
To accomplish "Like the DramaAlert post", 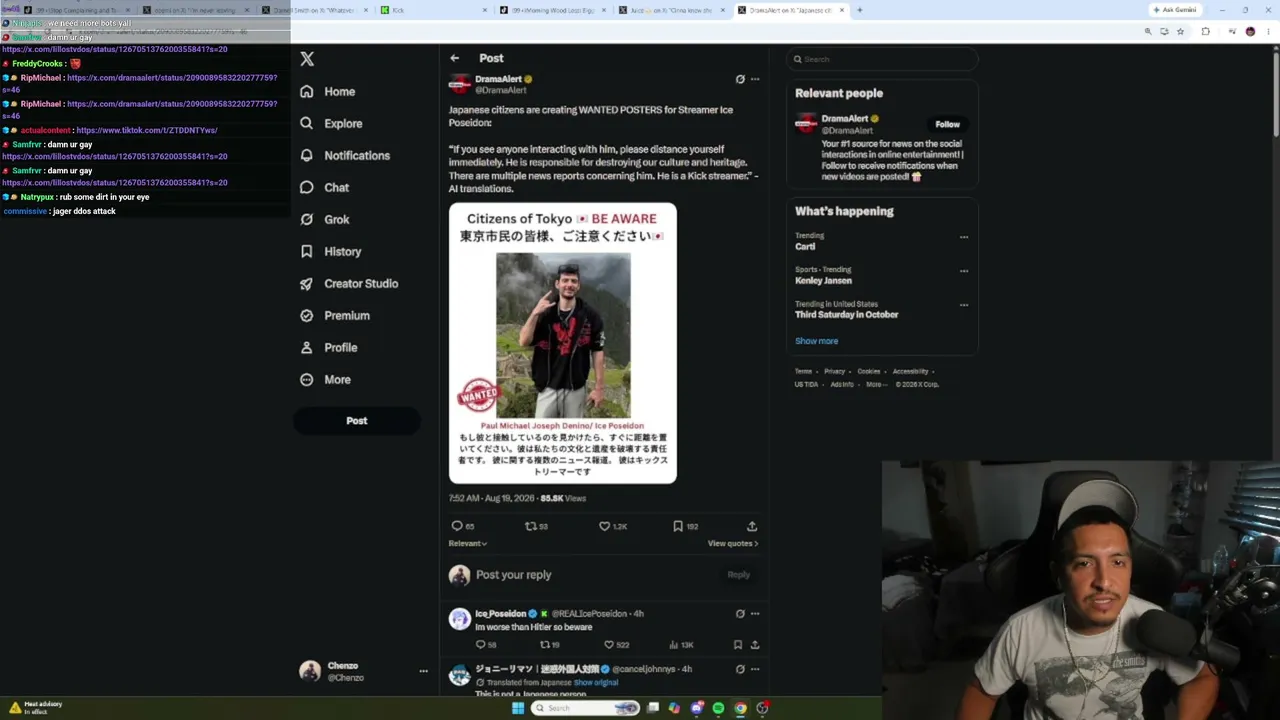I will point(604,526).
